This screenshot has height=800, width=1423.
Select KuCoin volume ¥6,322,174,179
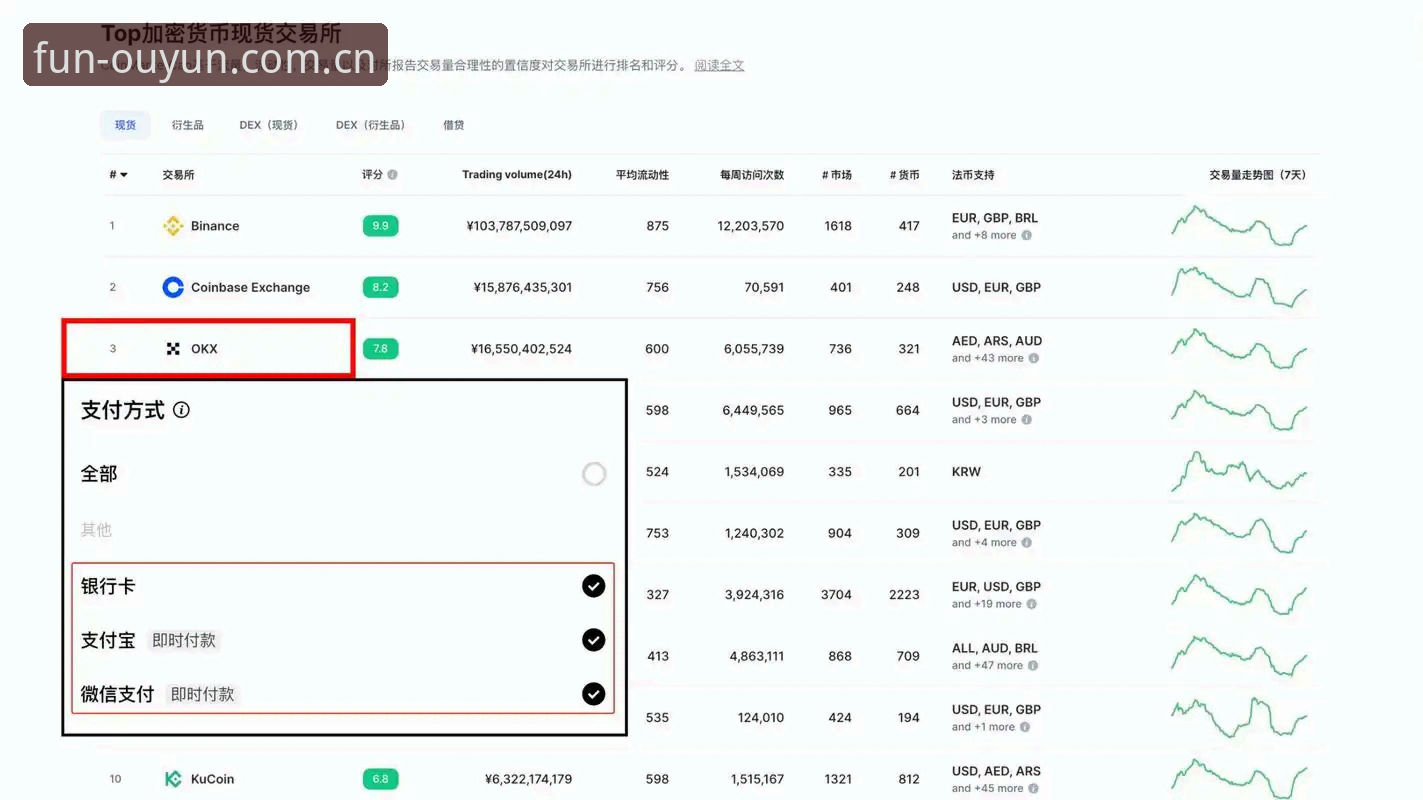click(x=528, y=779)
